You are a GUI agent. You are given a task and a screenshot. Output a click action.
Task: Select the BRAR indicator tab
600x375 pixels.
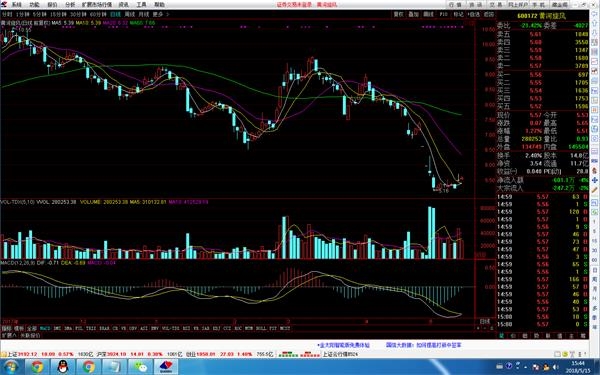point(104,328)
